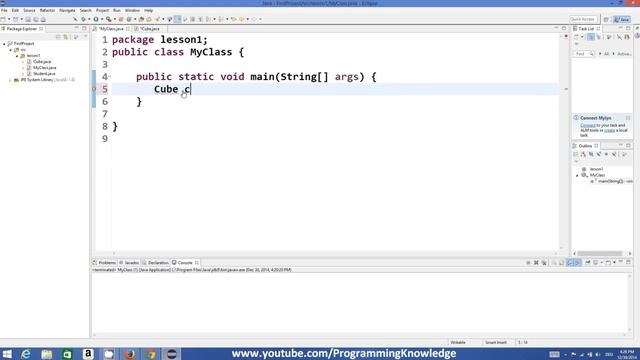
Task: Collapse the lesson1 package node
Action: pos(17,56)
